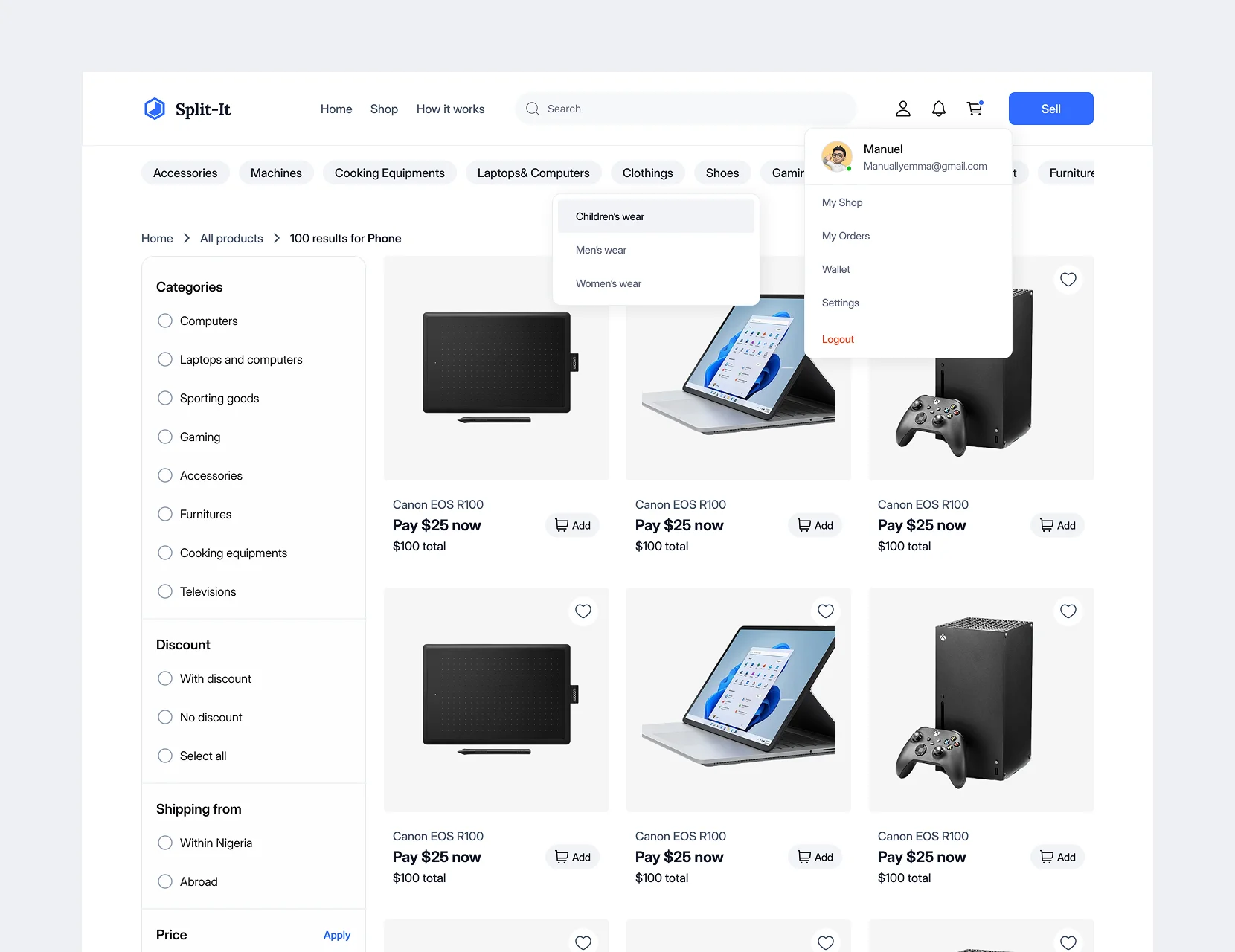
Task: Select Children's wear from Clothings menu
Action: 656,216
